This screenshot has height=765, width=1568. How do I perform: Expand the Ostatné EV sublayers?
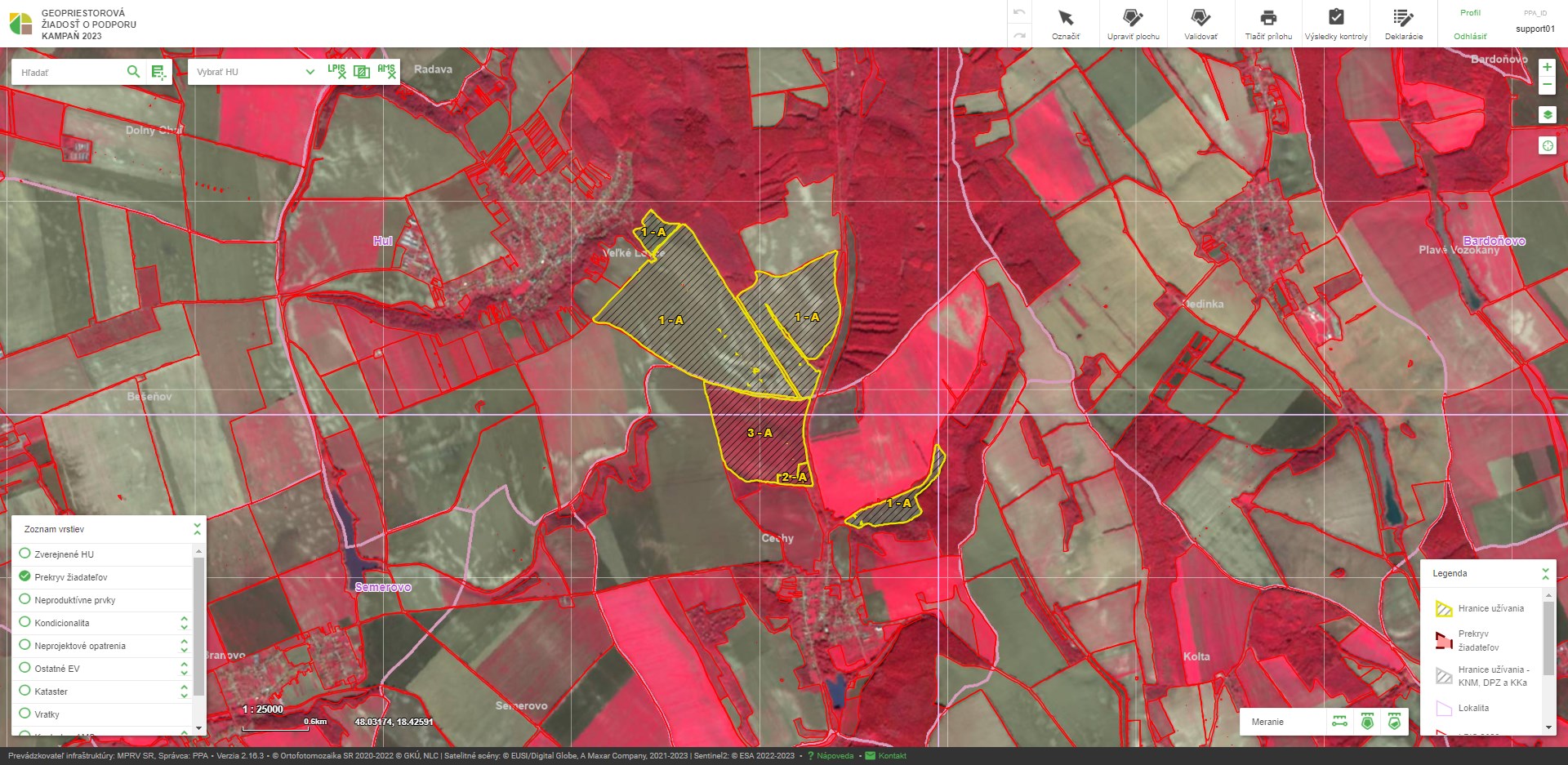[x=184, y=669]
